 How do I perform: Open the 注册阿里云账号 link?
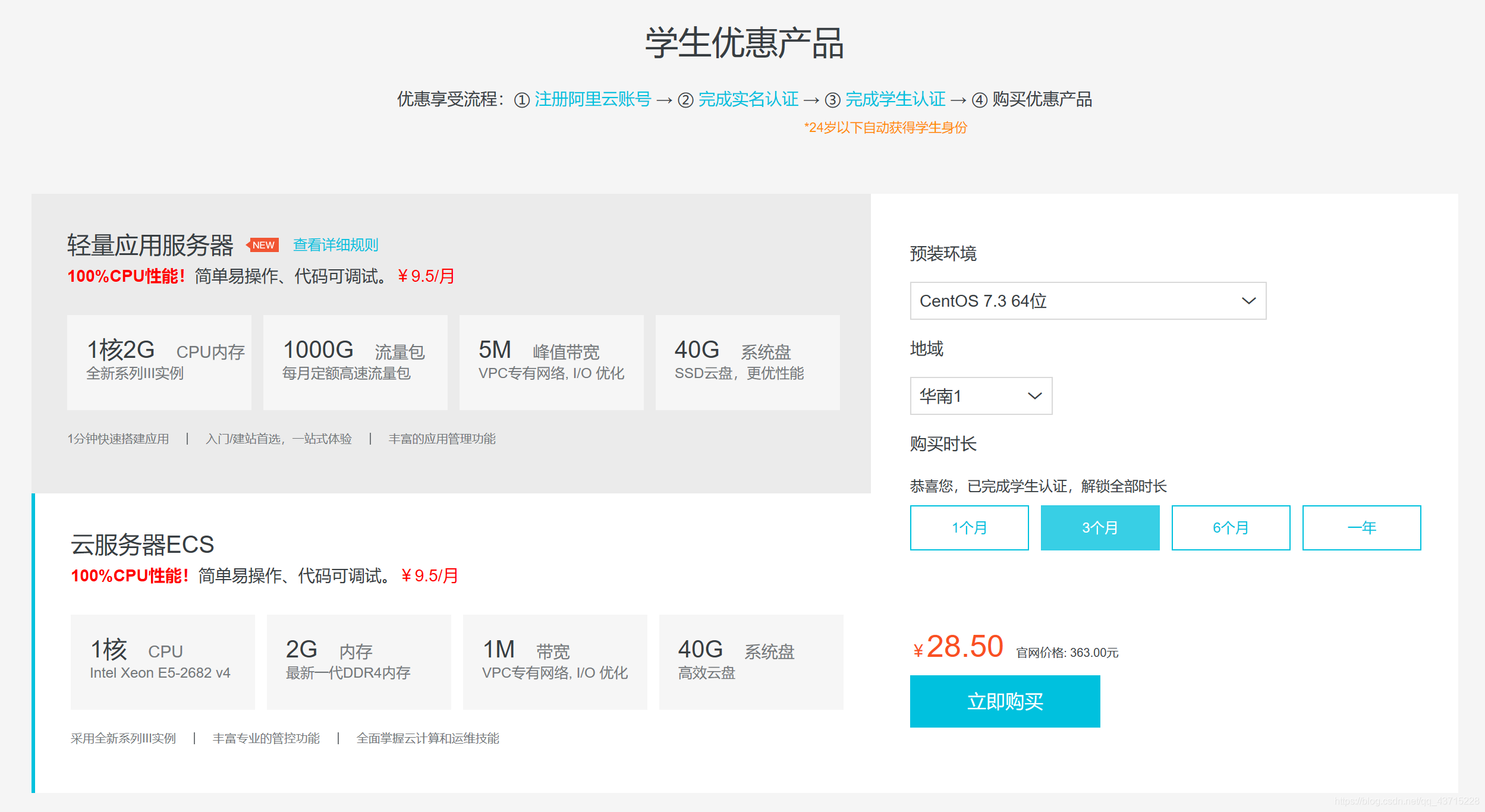click(x=593, y=99)
